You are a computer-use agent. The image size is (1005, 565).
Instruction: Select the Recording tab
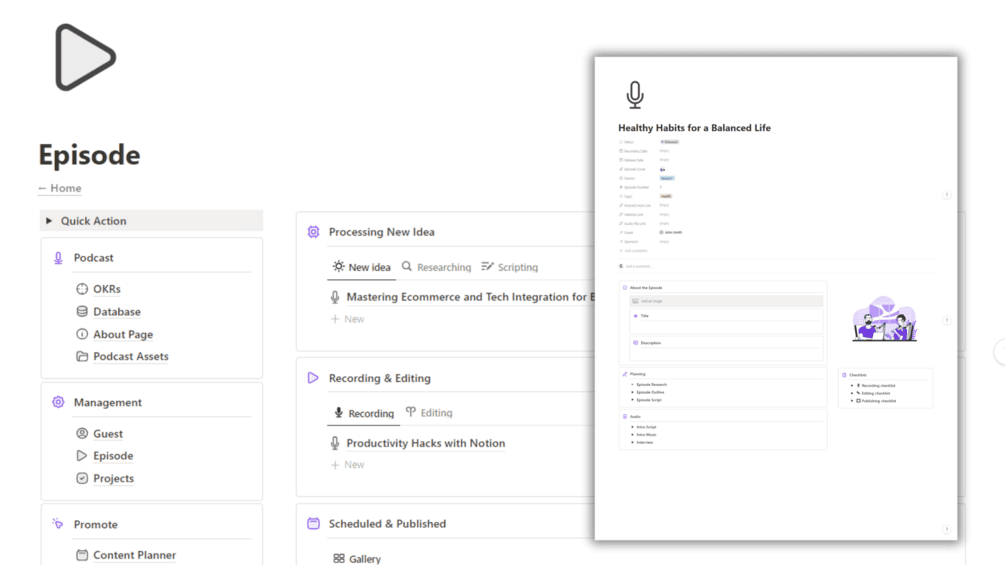(x=363, y=413)
